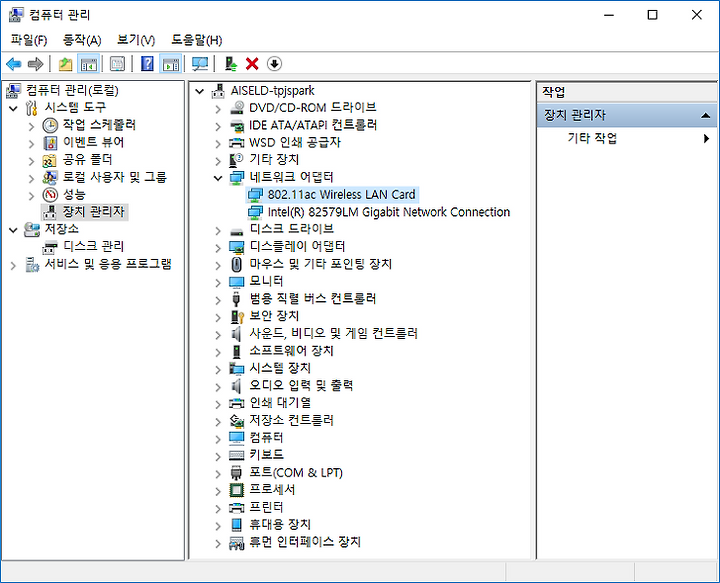
Task: Click the red X Uninstall device icon
Action: (252, 64)
